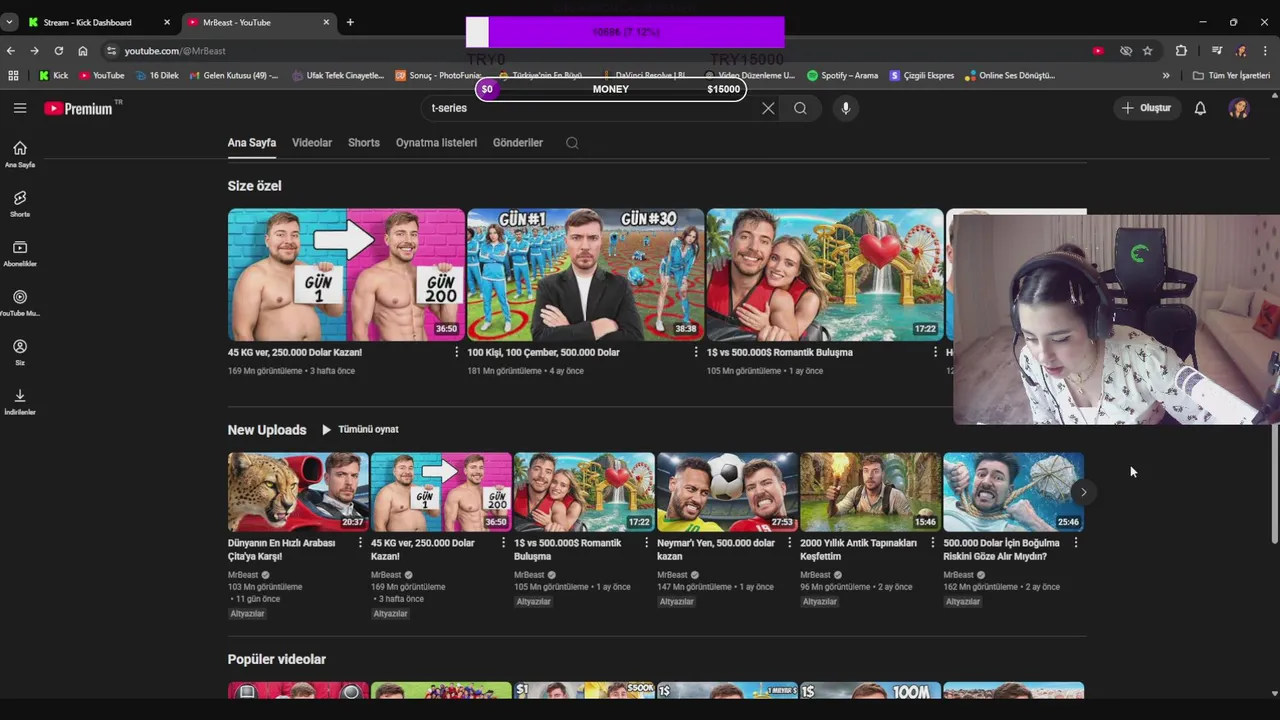Viewport: 1280px width, 720px height.
Task: Open İndirilenler in sidebar
Action: (20, 402)
